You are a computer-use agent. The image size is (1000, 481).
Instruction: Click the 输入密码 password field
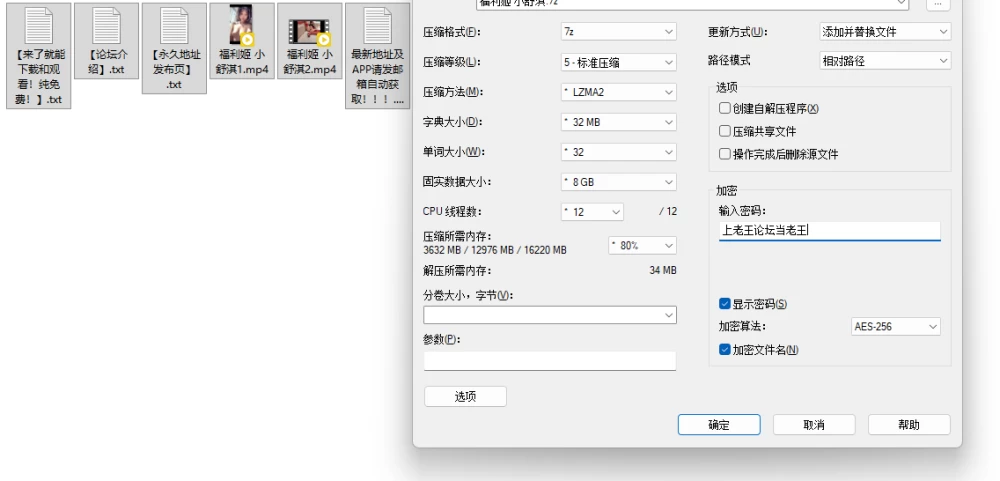tap(830, 231)
